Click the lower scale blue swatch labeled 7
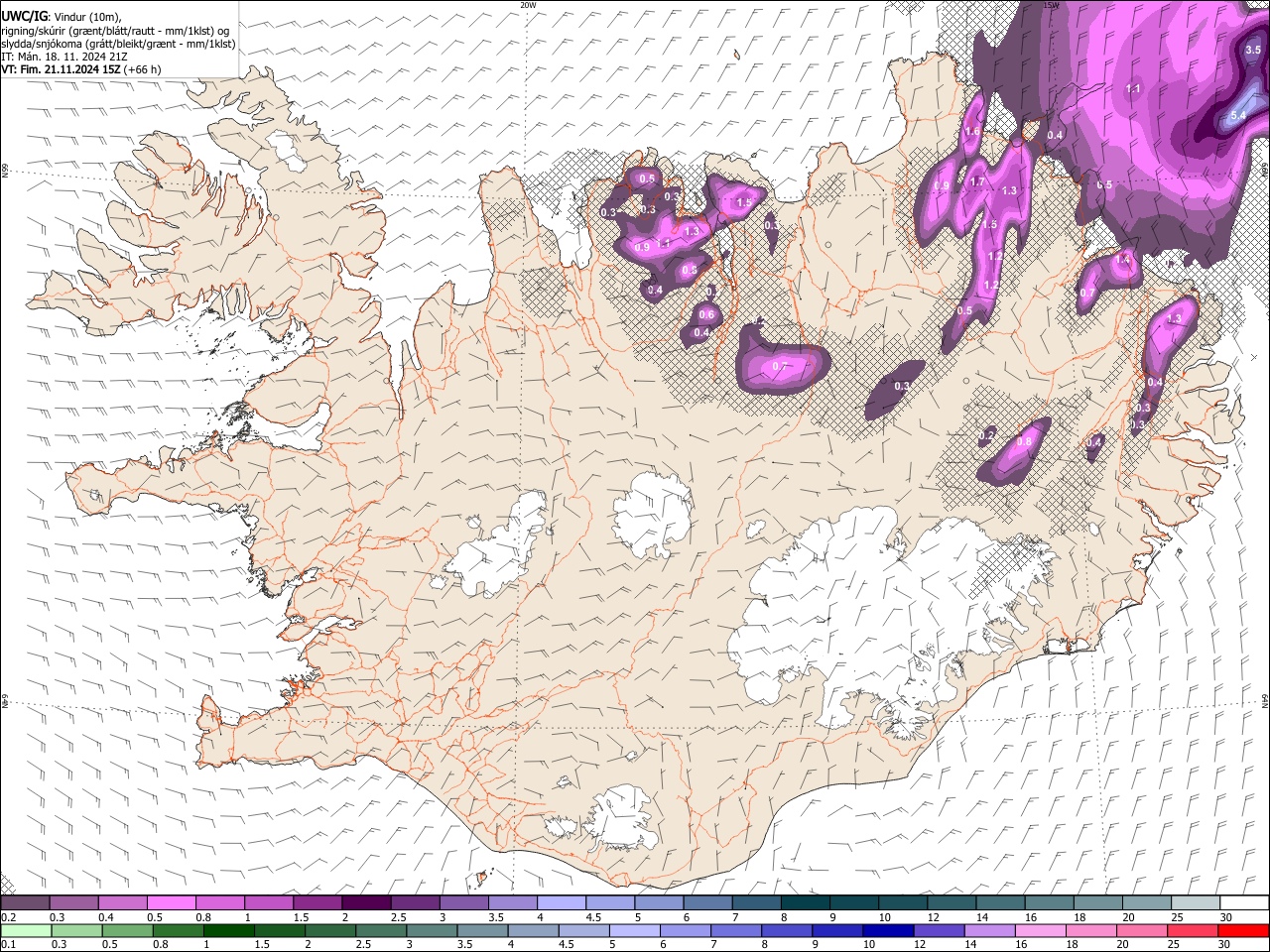1270x952 pixels. point(735,930)
